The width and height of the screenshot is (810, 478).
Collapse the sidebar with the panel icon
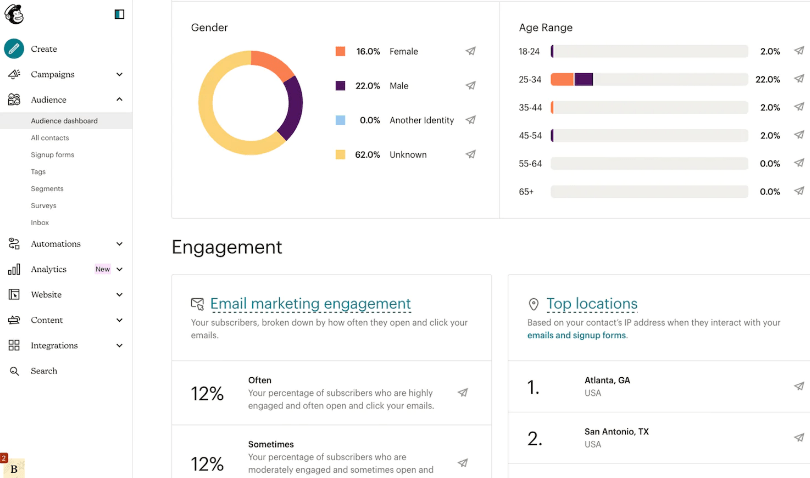(119, 14)
